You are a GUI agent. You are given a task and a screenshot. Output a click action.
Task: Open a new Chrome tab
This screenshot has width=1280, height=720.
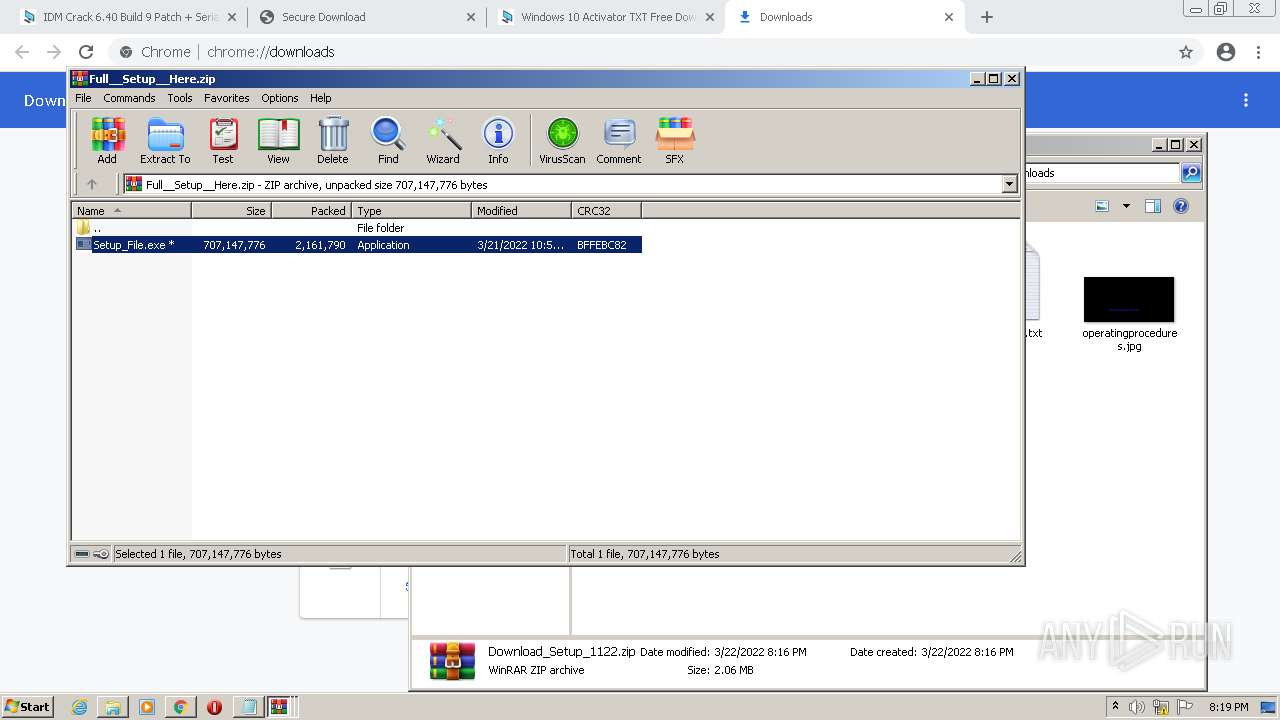[987, 17]
